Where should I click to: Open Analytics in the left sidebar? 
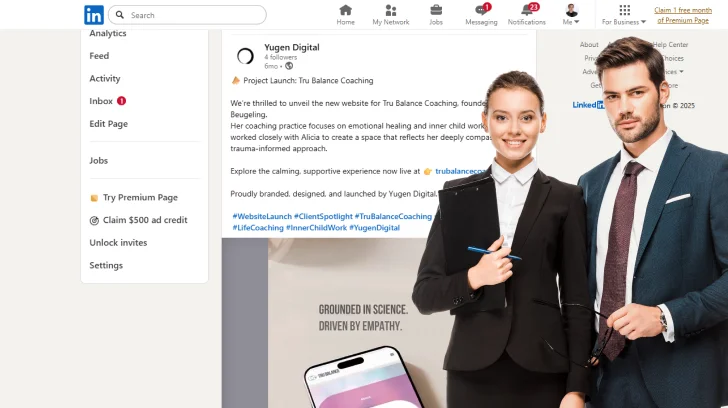click(x=108, y=34)
